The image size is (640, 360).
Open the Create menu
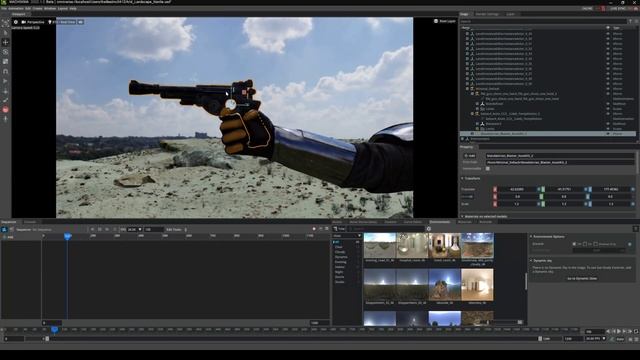coord(38,8)
